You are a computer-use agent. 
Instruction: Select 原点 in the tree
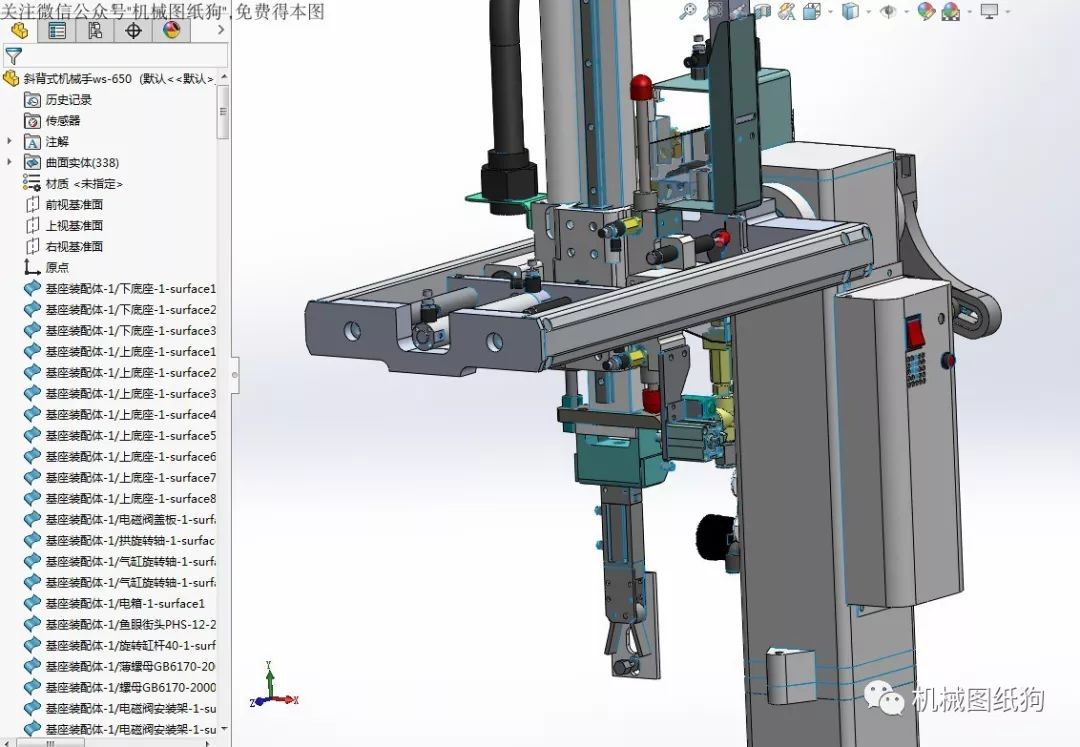47,267
